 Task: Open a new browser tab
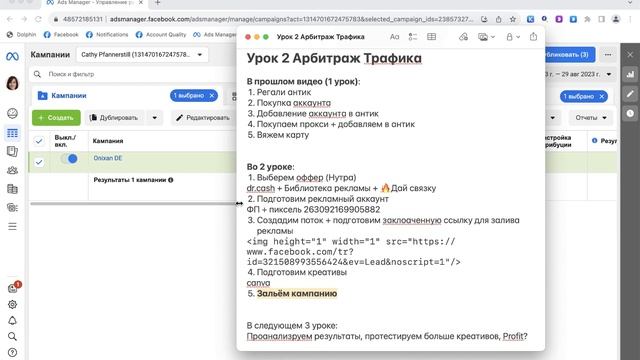click(x=158, y=3)
